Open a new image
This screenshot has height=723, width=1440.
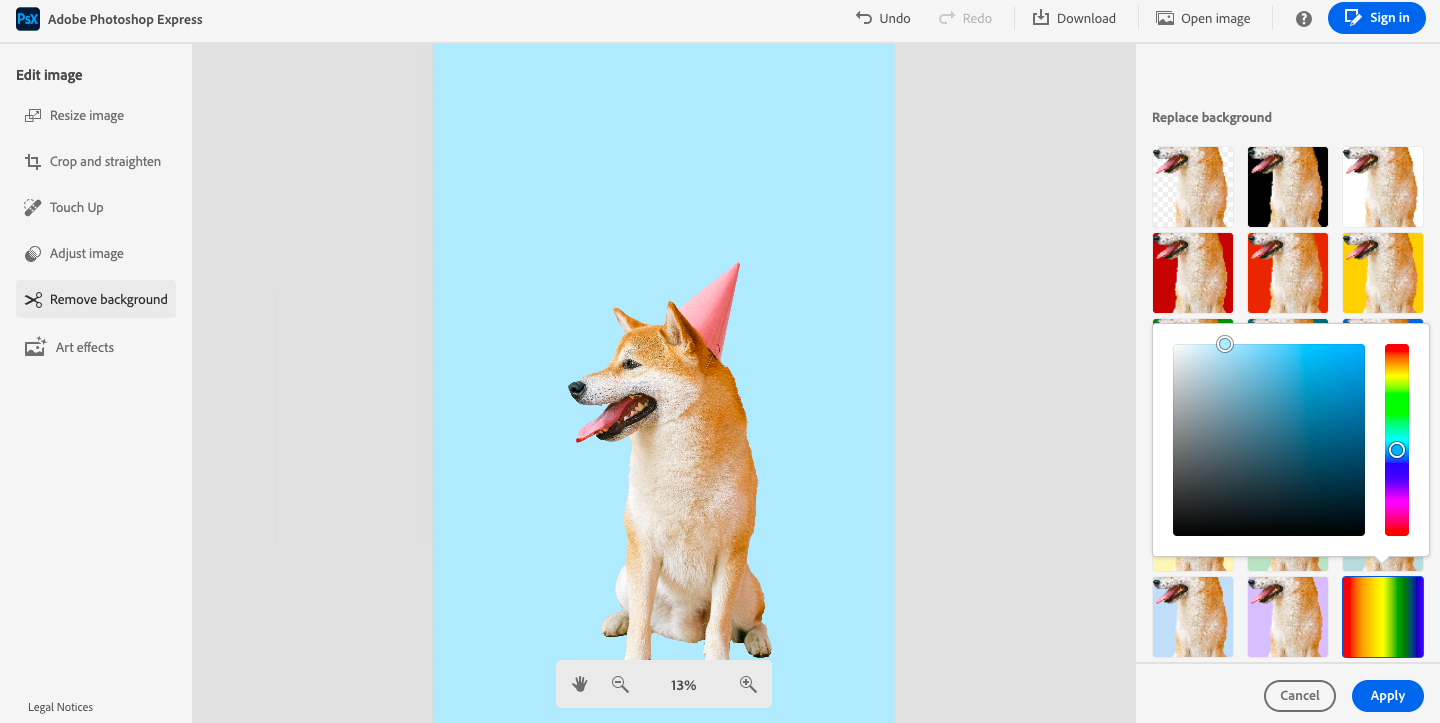(1203, 18)
